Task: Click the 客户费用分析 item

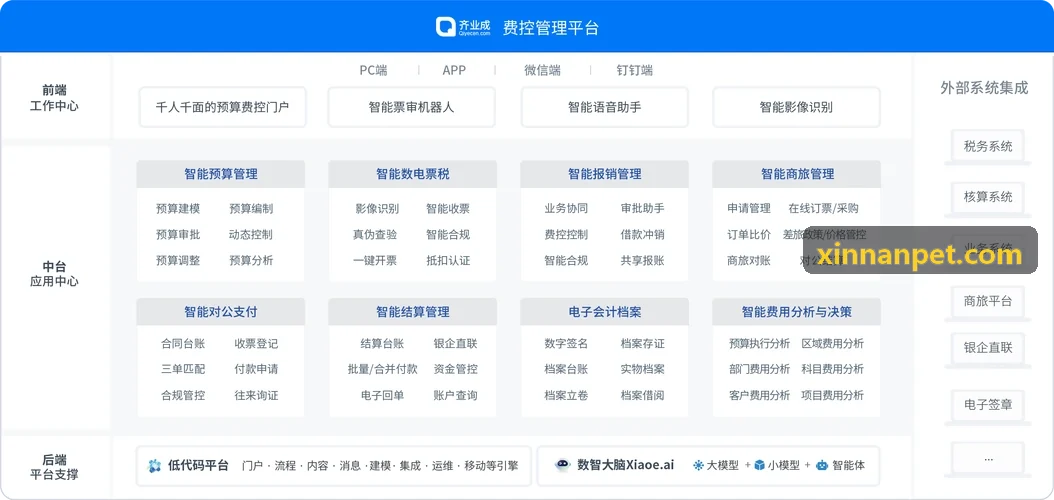Action: pos(760,396)
